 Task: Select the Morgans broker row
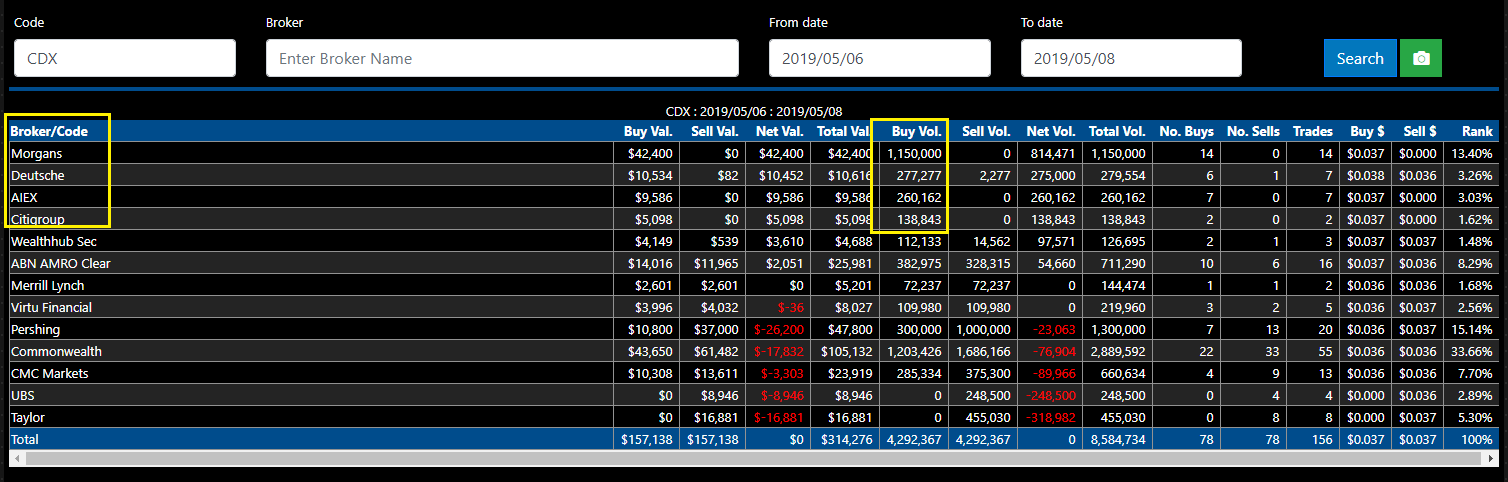click(x=754, y=153)
